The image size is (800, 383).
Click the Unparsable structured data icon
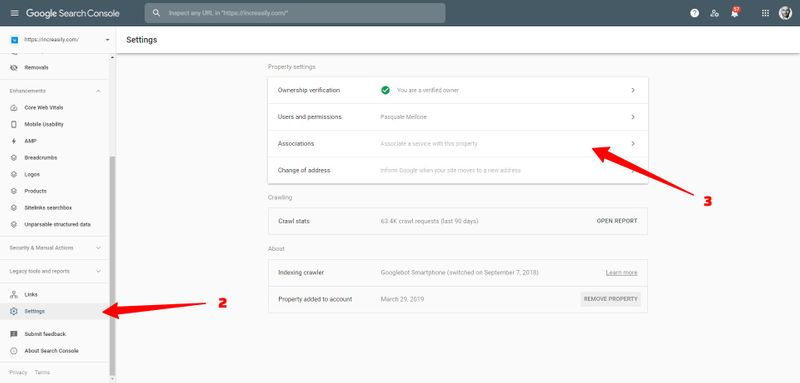(x=14, y=224)
